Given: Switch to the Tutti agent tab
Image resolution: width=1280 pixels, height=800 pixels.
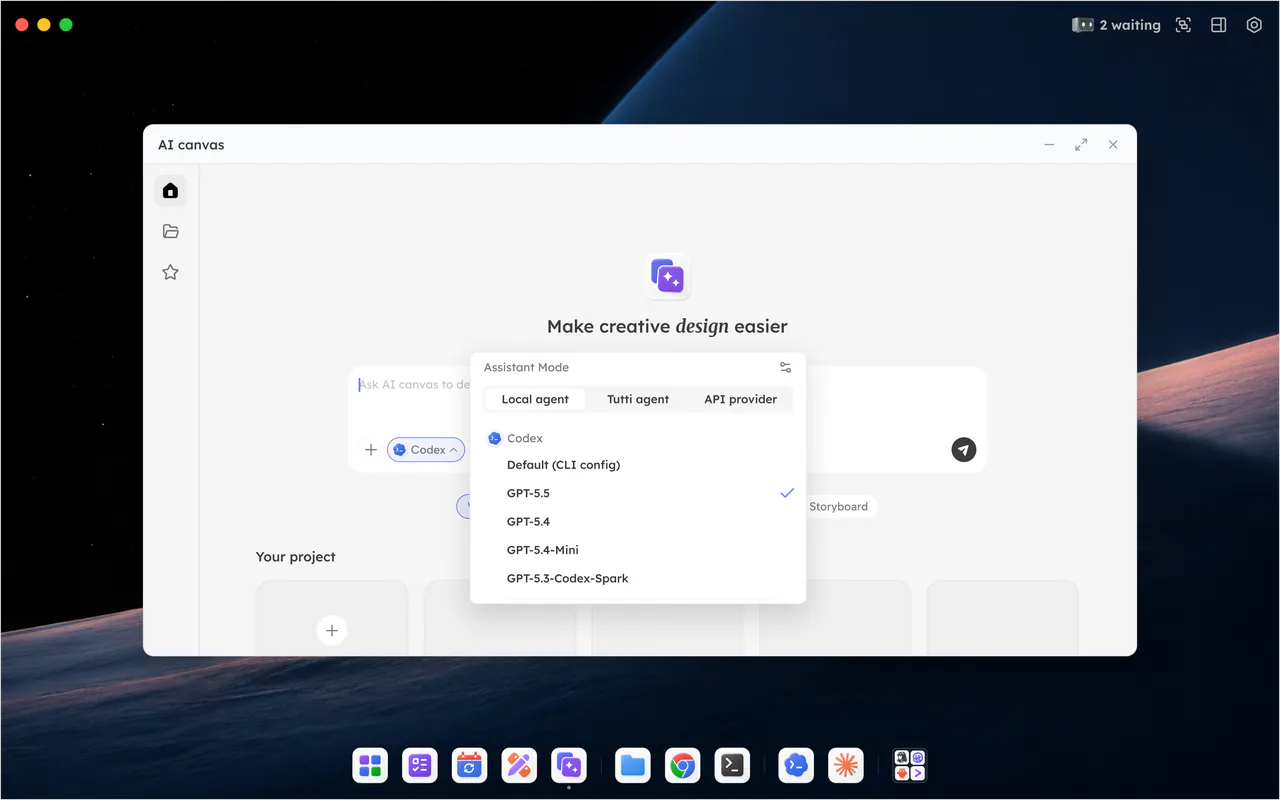Looking at the screenshot, I should (638, 399).
